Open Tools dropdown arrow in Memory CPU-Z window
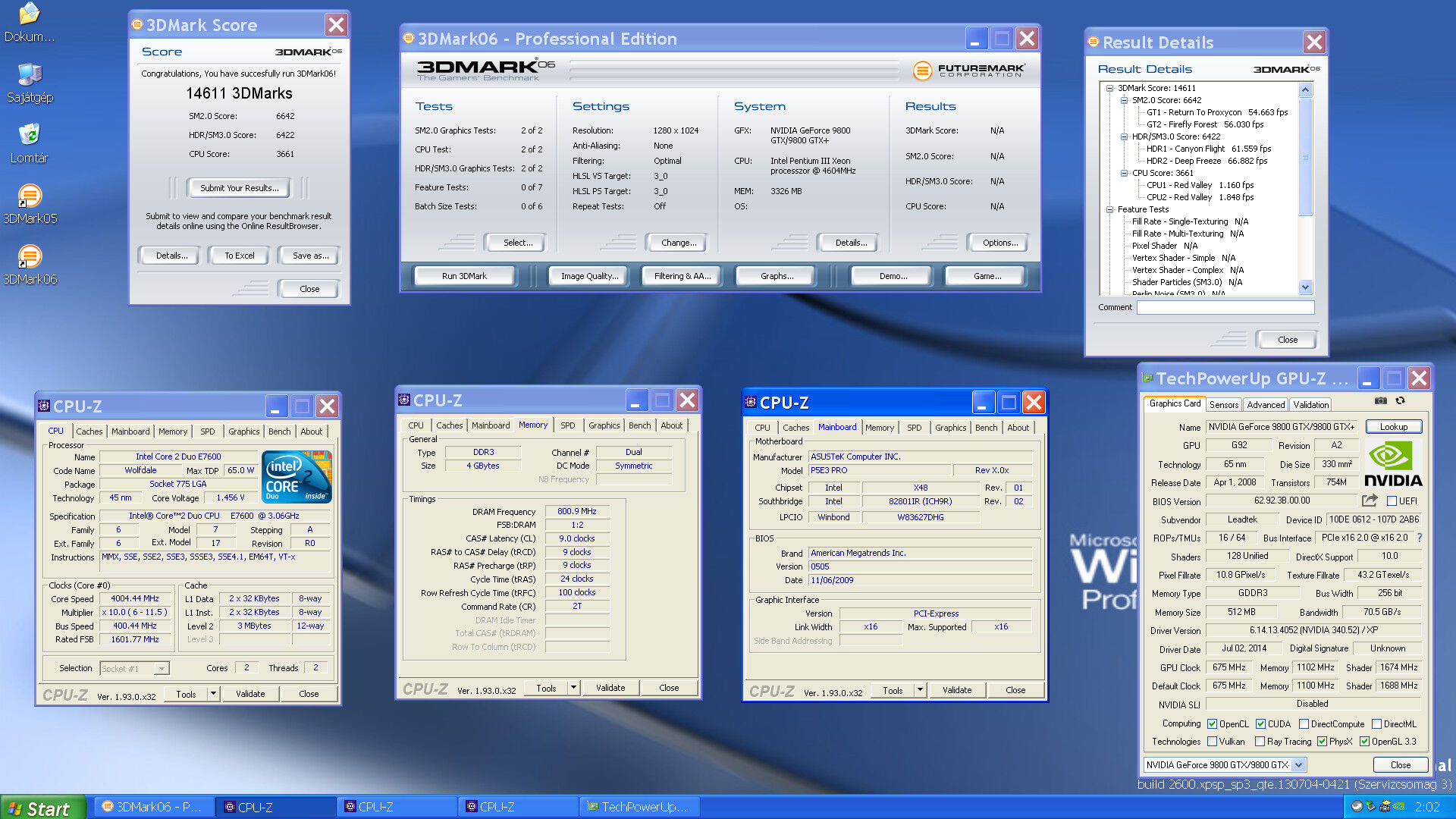Image resolution: width=1456 pixels, height=819 pixels. point(573,688)
